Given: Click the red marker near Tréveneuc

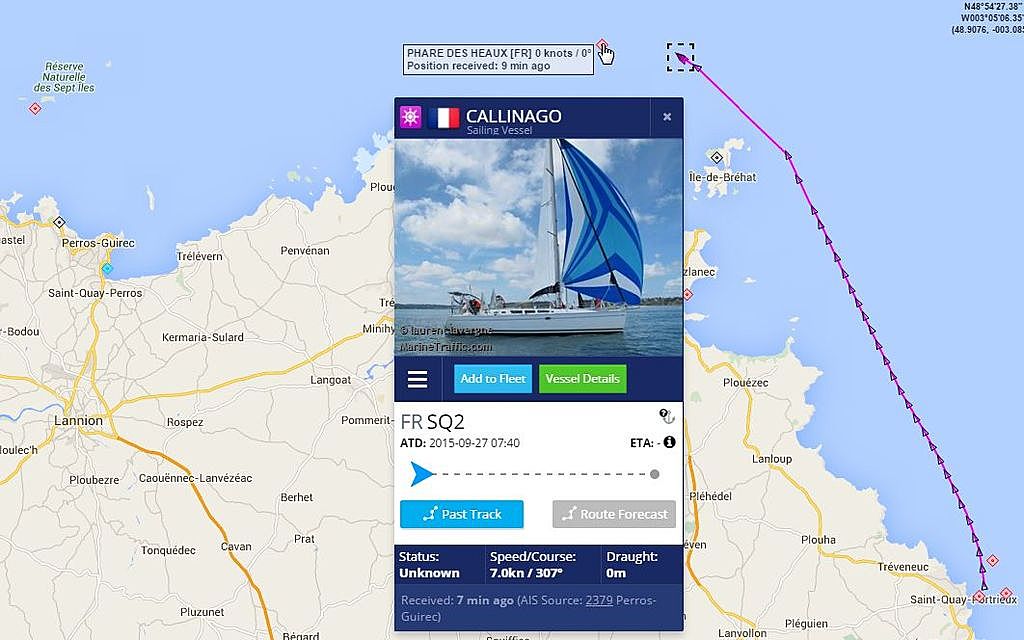Looking at the screenshot, I should 993,560.
